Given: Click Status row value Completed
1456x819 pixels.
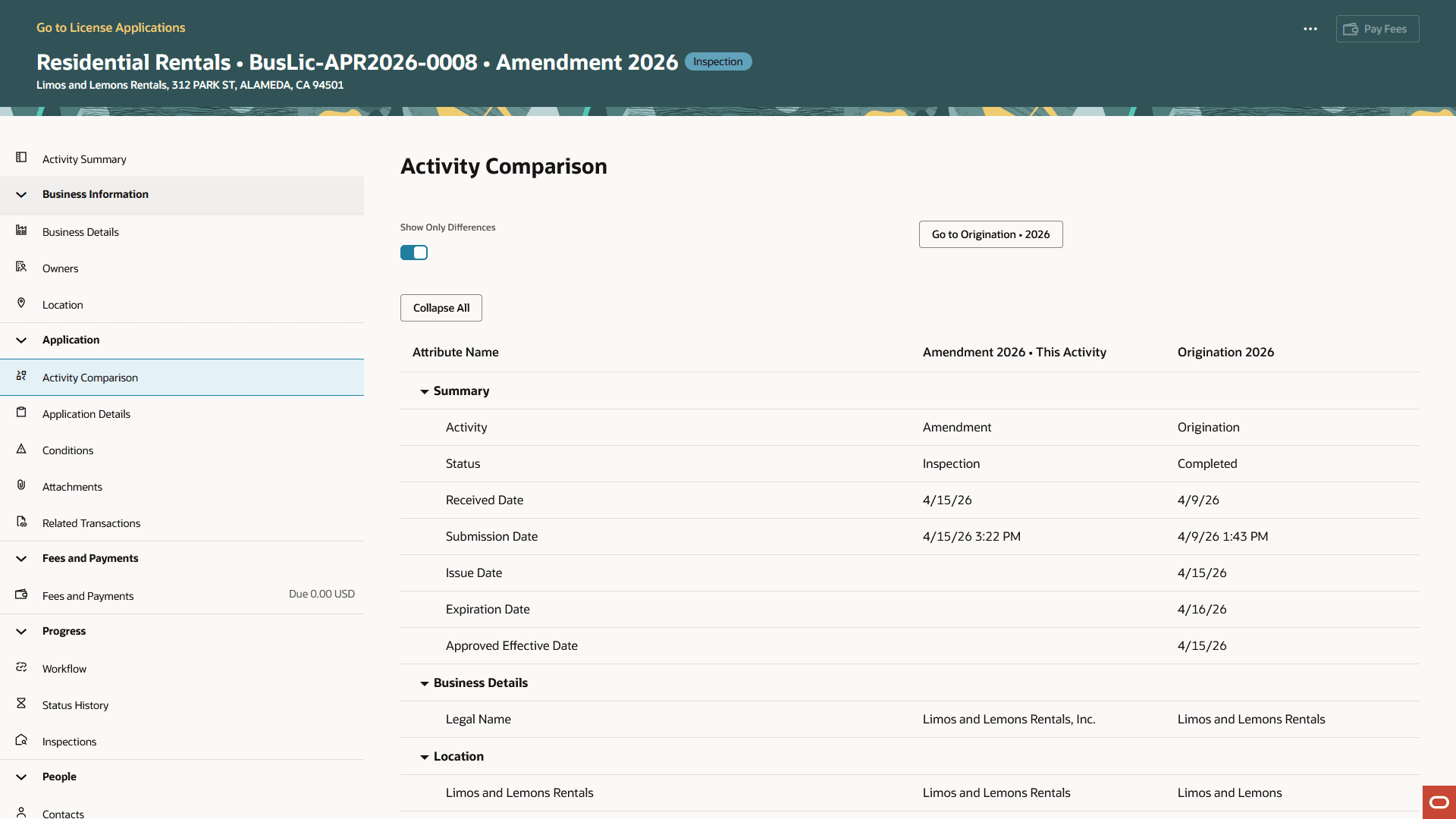Looking at the screenshot, I should (1207, 463).
